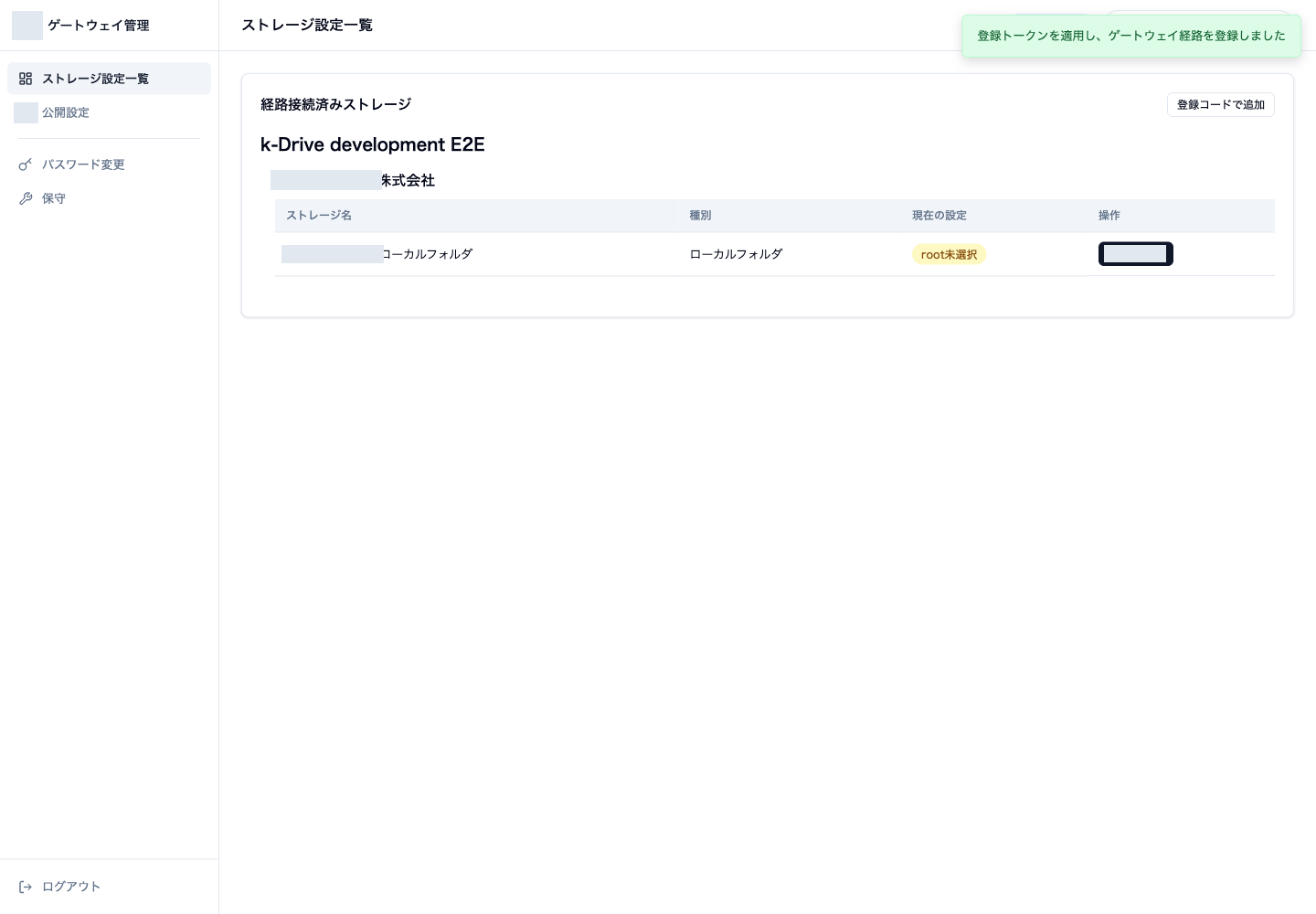
Task: Click the dark action button in ローカルフォルダ row
Action: click(x=1135, y=254)
